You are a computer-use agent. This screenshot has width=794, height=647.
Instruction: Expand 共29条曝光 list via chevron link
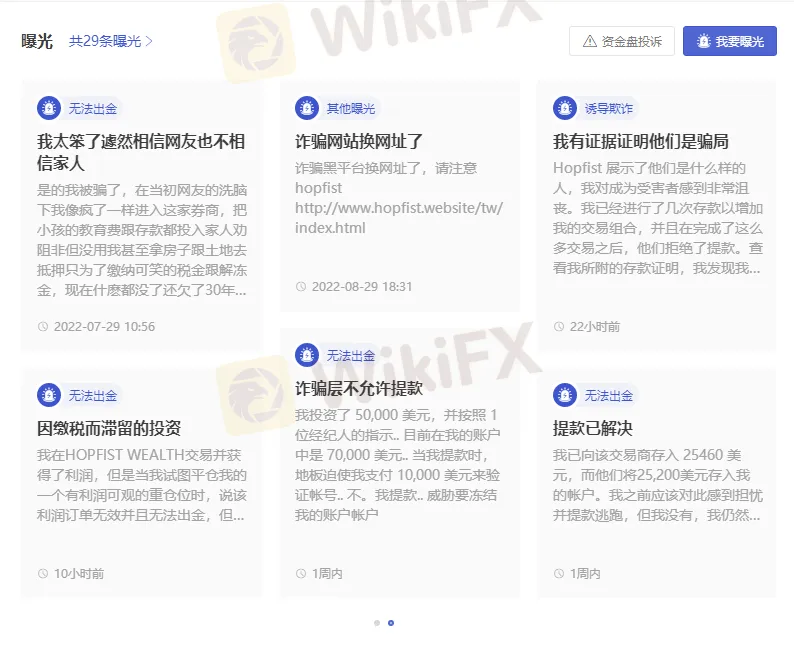click(x=111, y=41)
